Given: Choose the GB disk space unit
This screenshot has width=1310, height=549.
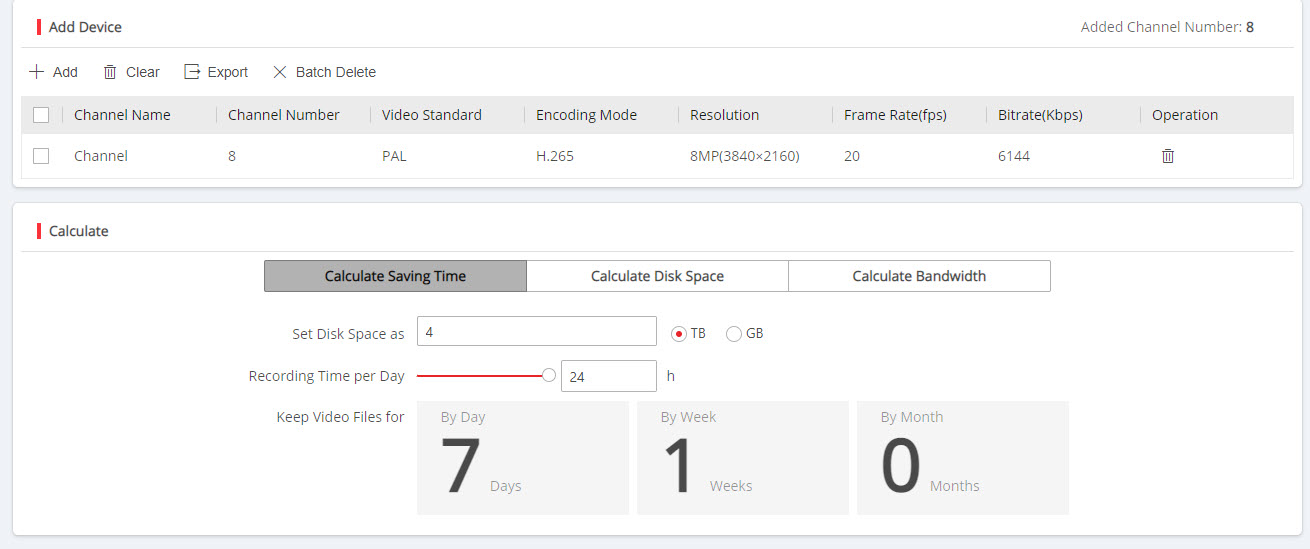Looking at the screenshot, I should 734,334.
